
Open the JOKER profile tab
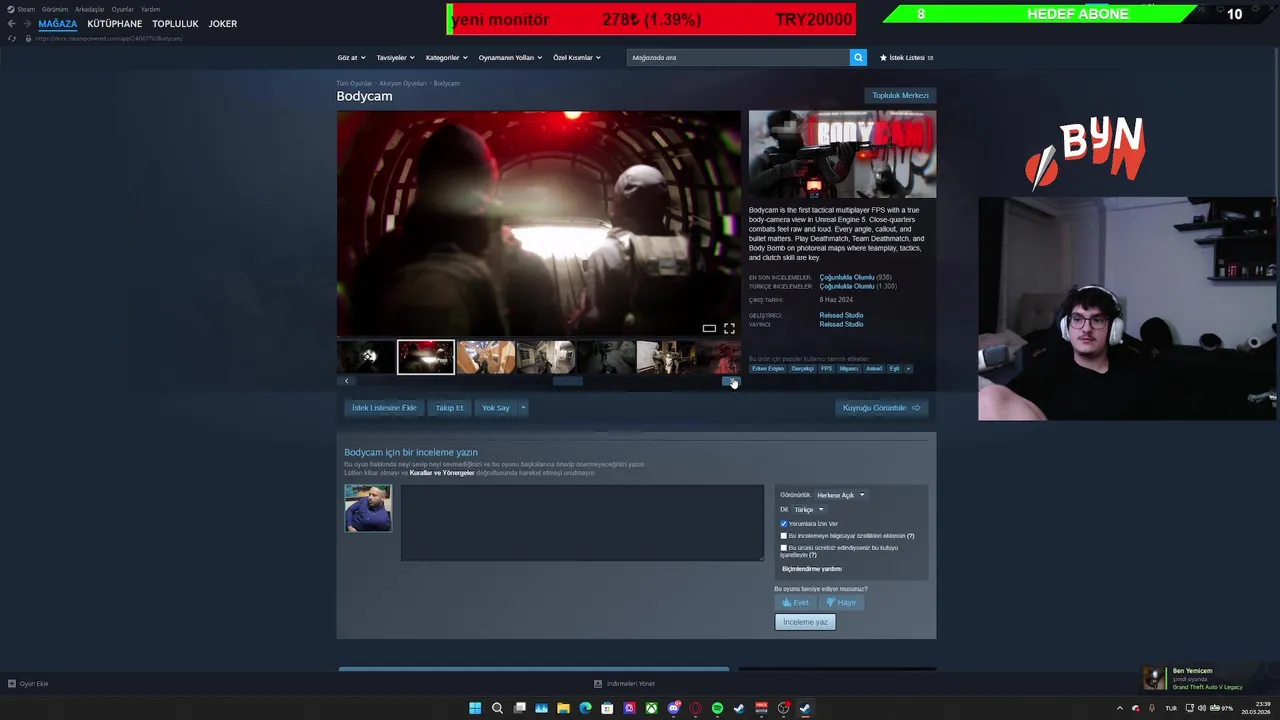[222, 24]
